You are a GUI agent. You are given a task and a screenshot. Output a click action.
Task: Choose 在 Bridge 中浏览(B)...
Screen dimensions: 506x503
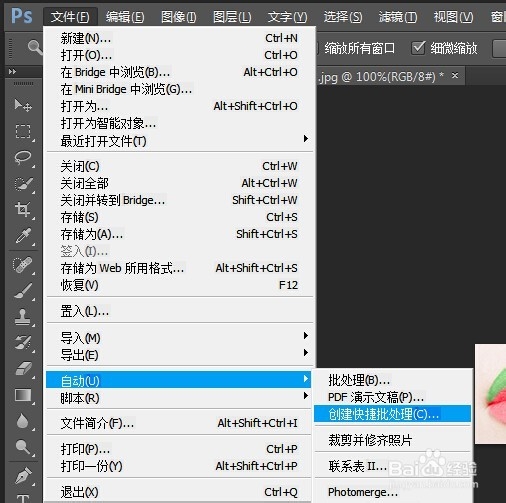click(x=179, y=72)
